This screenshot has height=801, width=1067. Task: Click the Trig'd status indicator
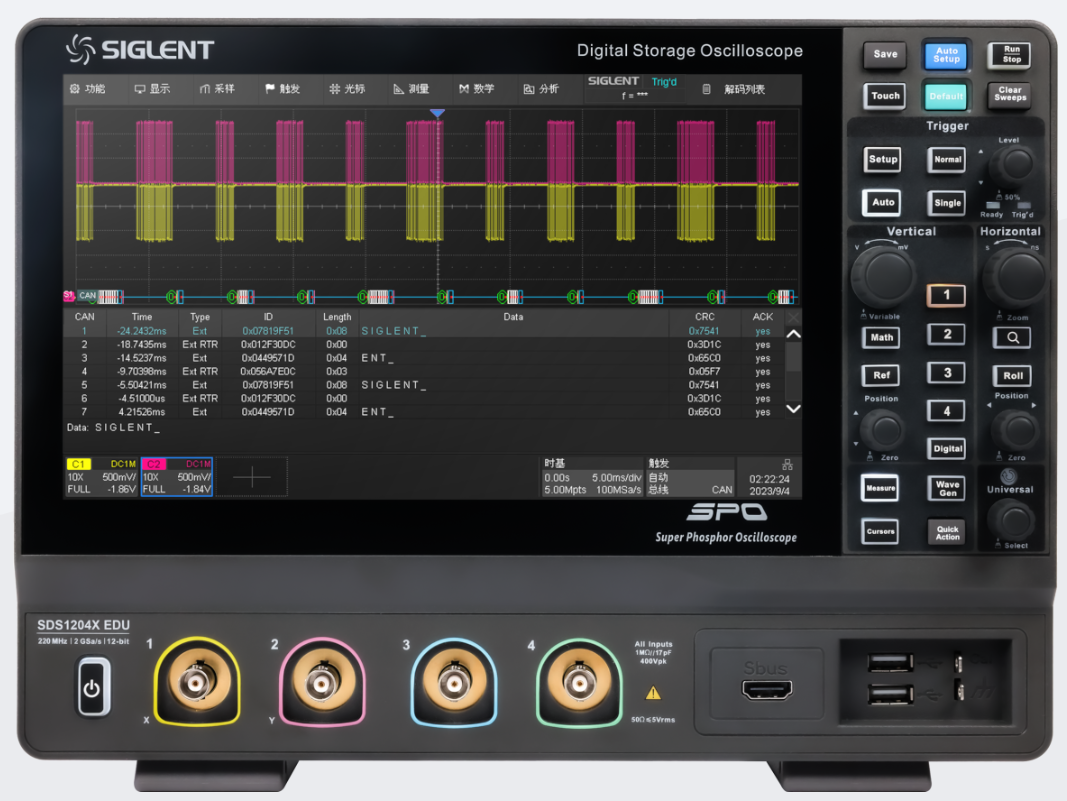pyautogui.click(x=664, y=82)
